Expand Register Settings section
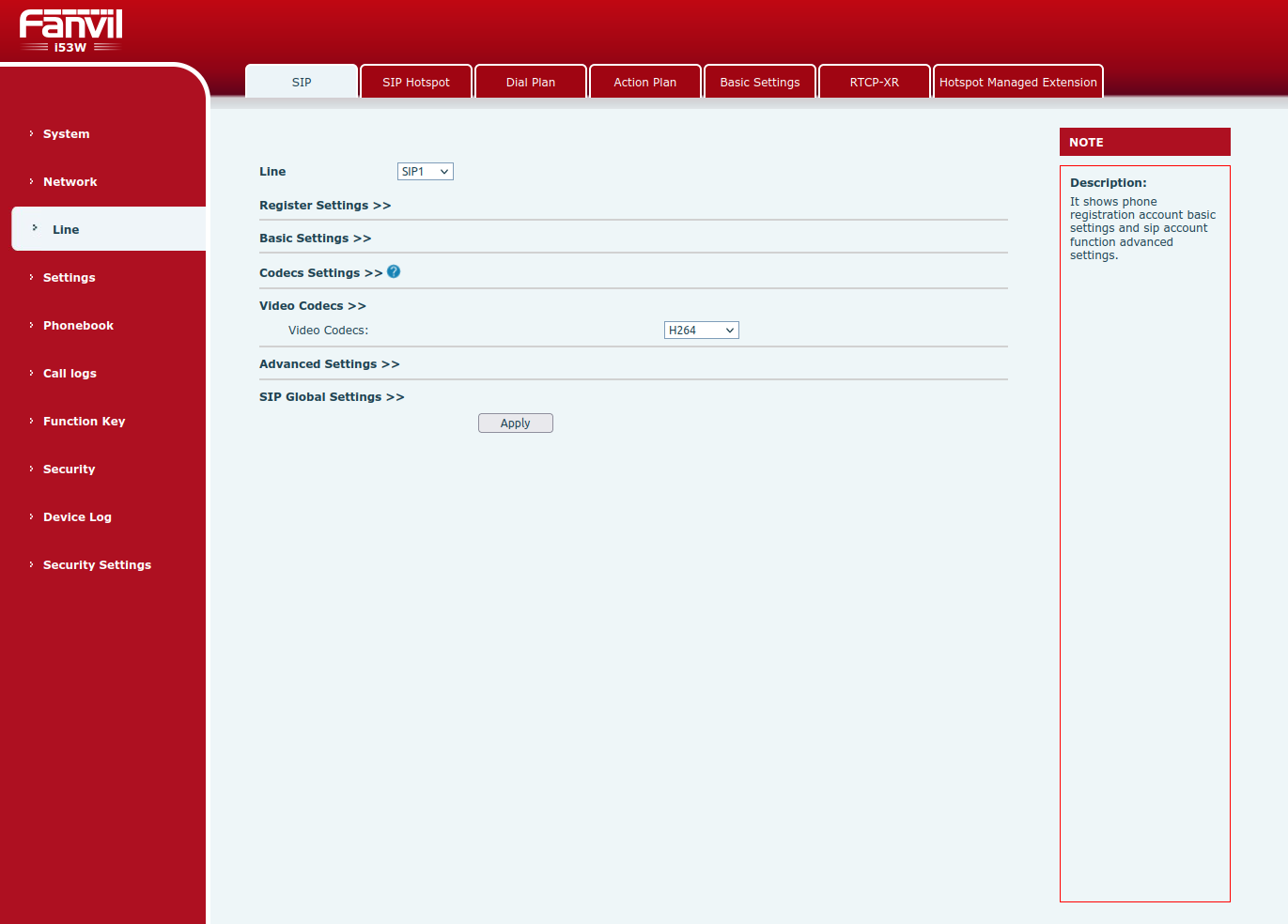The image size is (1288, 924). click(x=325, y=206)
